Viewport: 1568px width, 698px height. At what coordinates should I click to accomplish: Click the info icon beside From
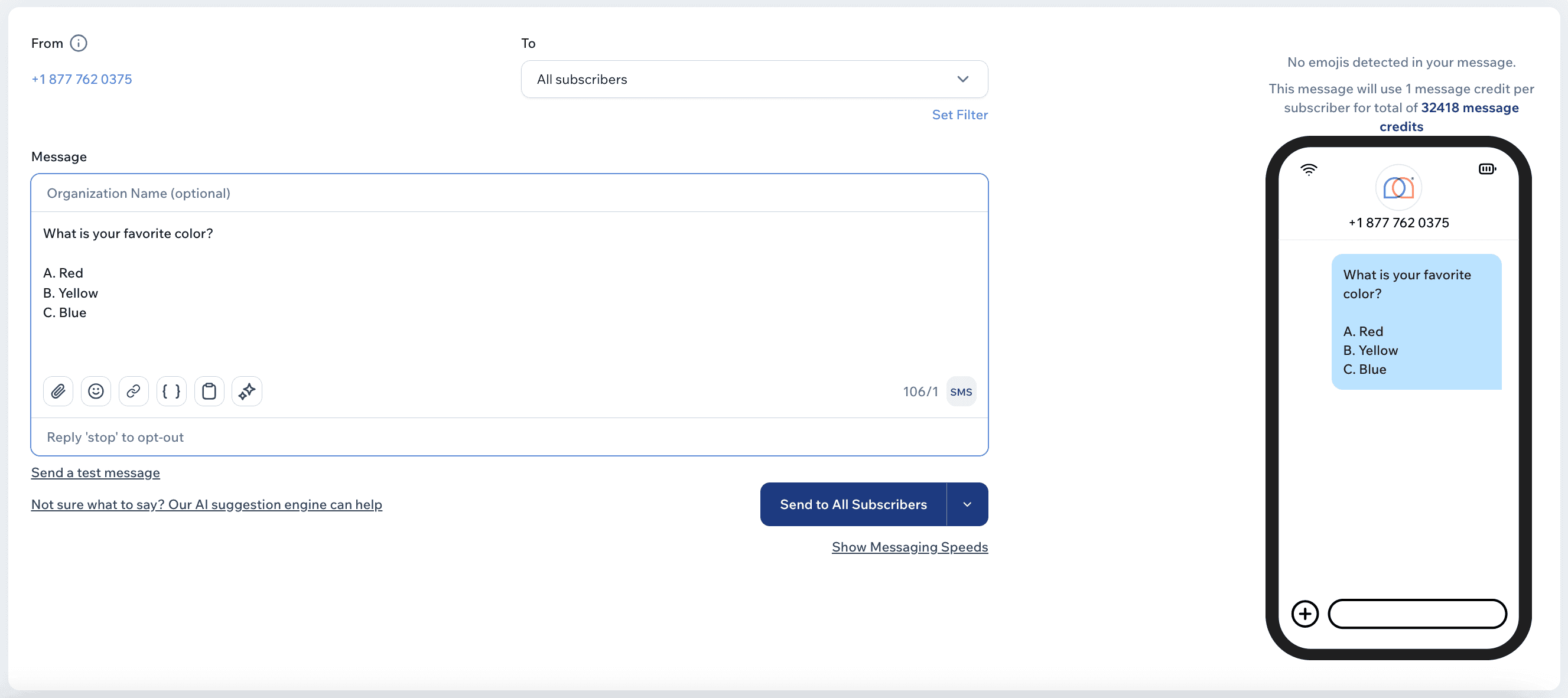click(x=79, y=43)
